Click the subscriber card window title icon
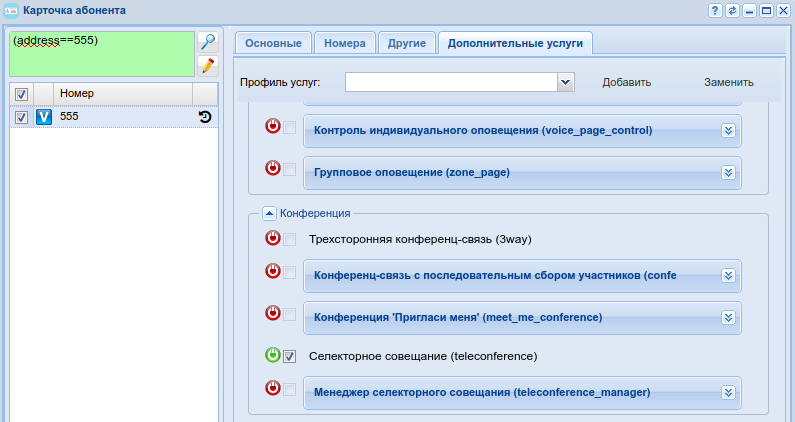The width and height of the screenshot is (795, 422). 11,10
